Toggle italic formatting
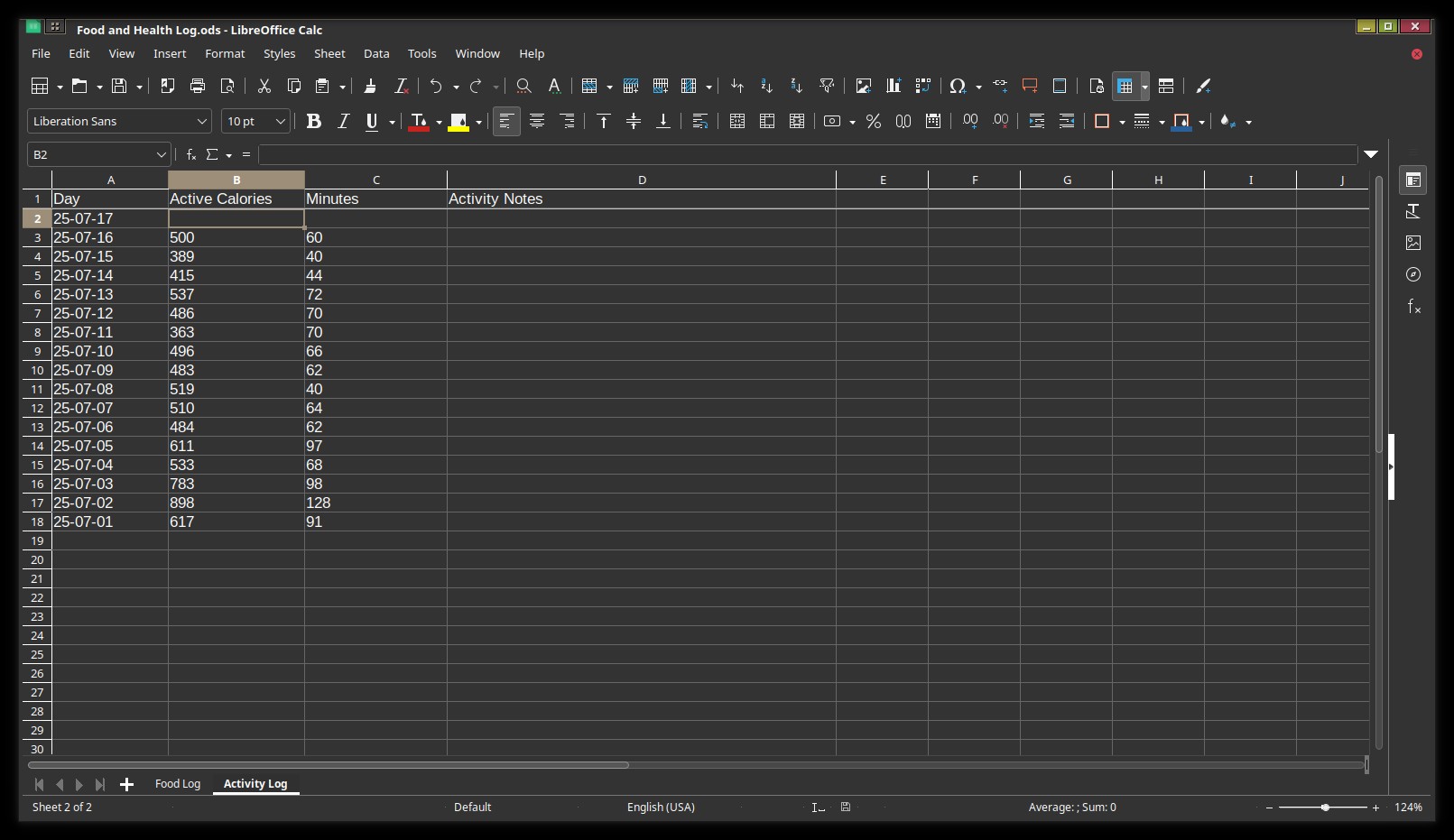Viewport: 1454px width, 840px height. click(343, 121)
